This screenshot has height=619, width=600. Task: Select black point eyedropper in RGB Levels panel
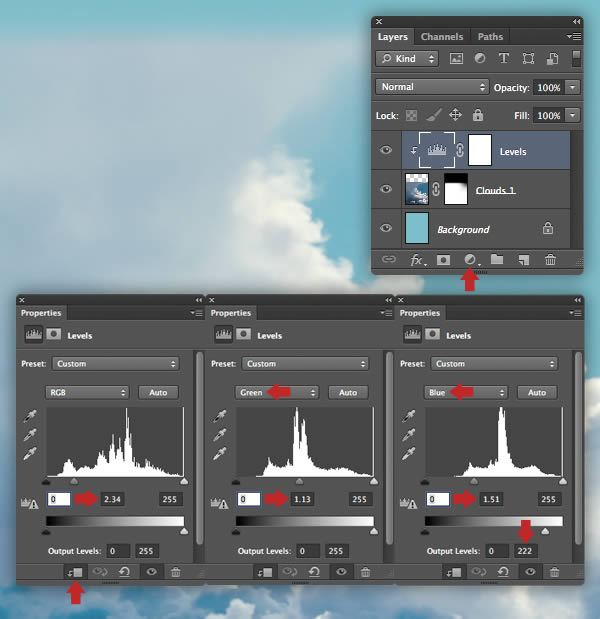[x=30, y=416]
